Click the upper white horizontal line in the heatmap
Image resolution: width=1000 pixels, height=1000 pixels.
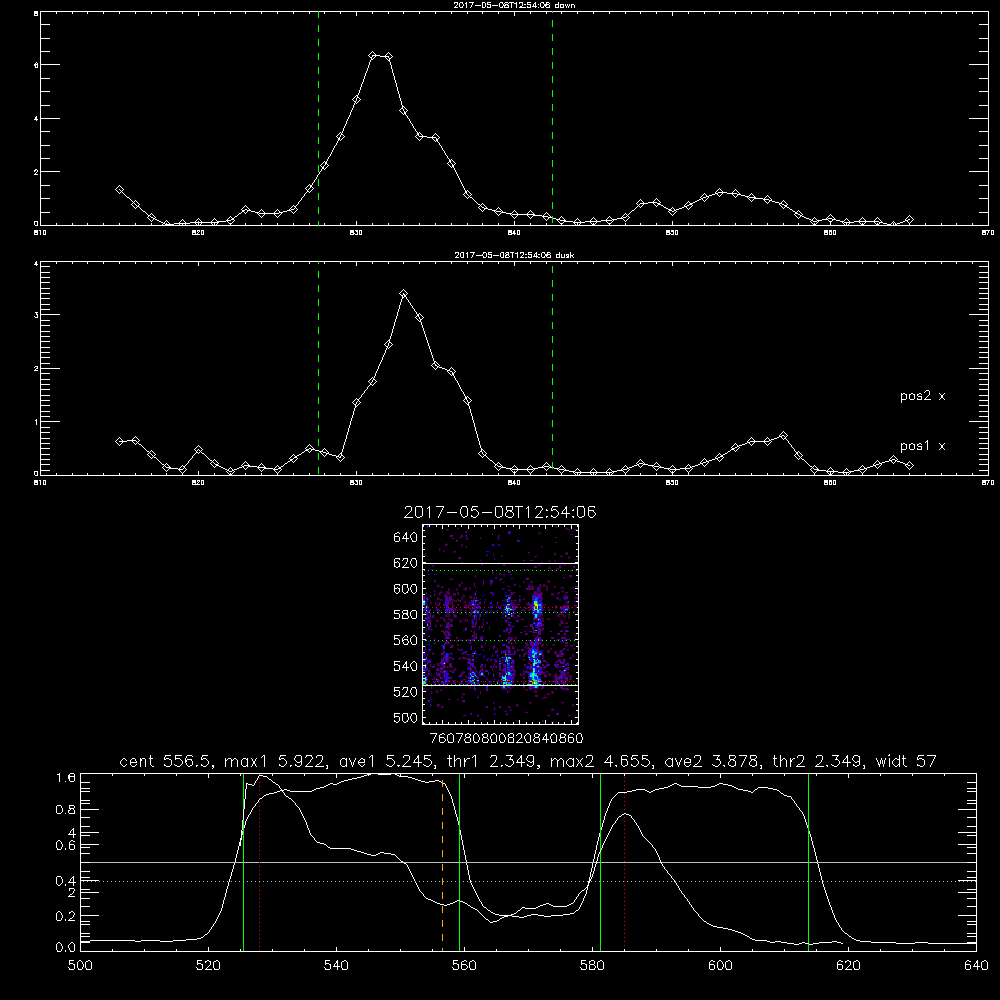(x=500, y=563)
